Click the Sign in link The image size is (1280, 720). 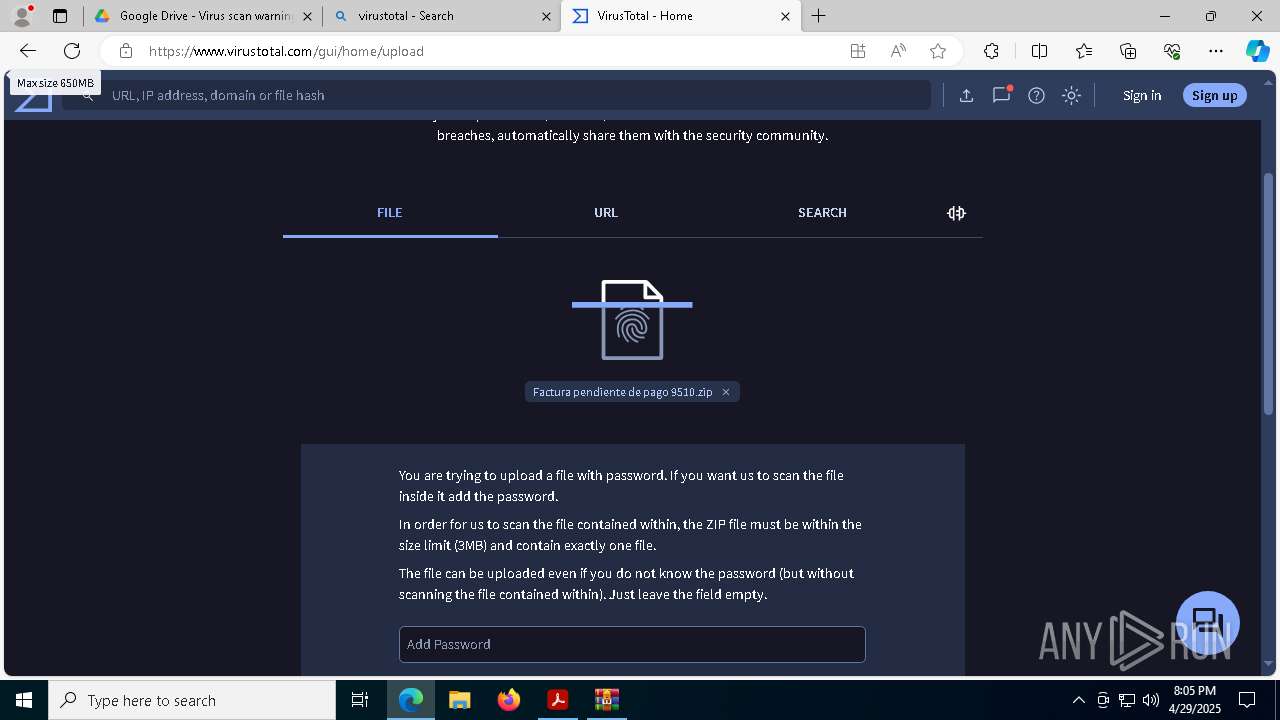tap(1142, 95)
